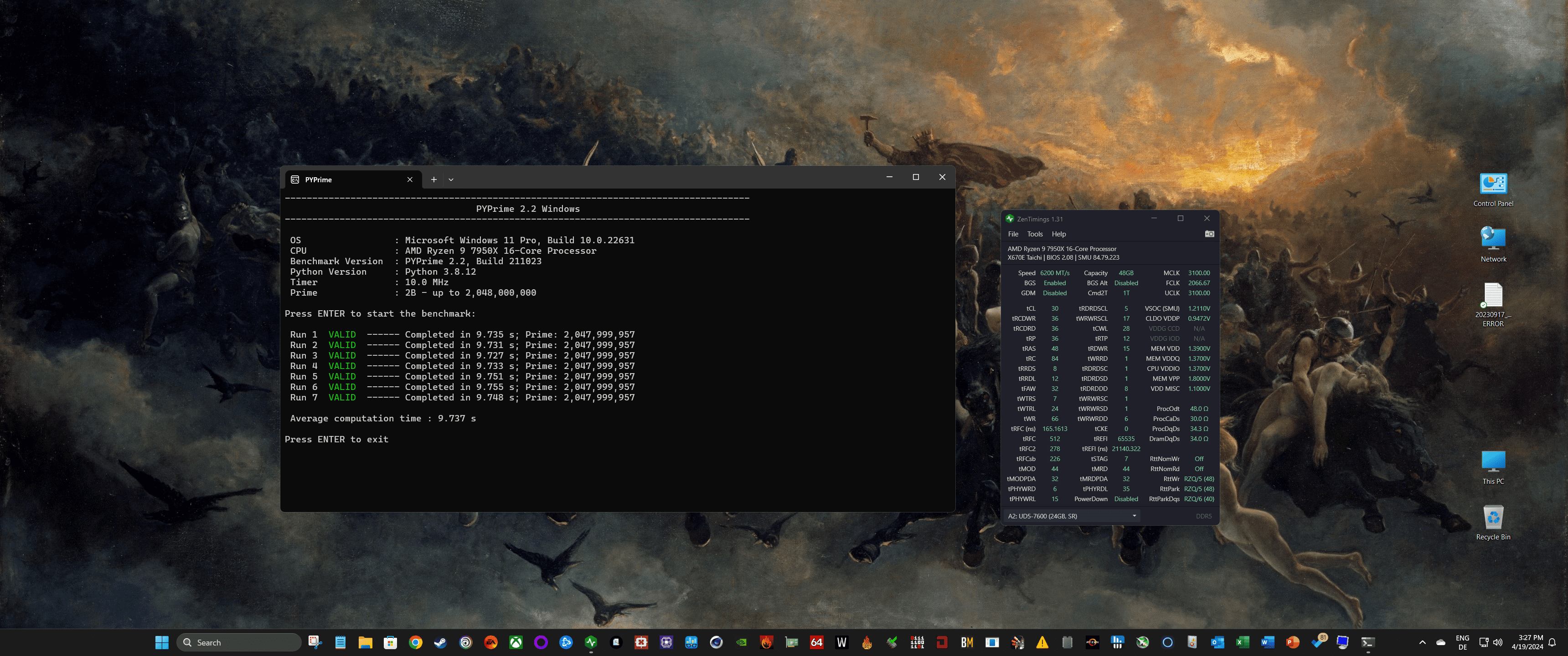Screen dimensions: 1568x656
Task: Launch HWiNFO from the taskbar
Action: click(1117, 642)
